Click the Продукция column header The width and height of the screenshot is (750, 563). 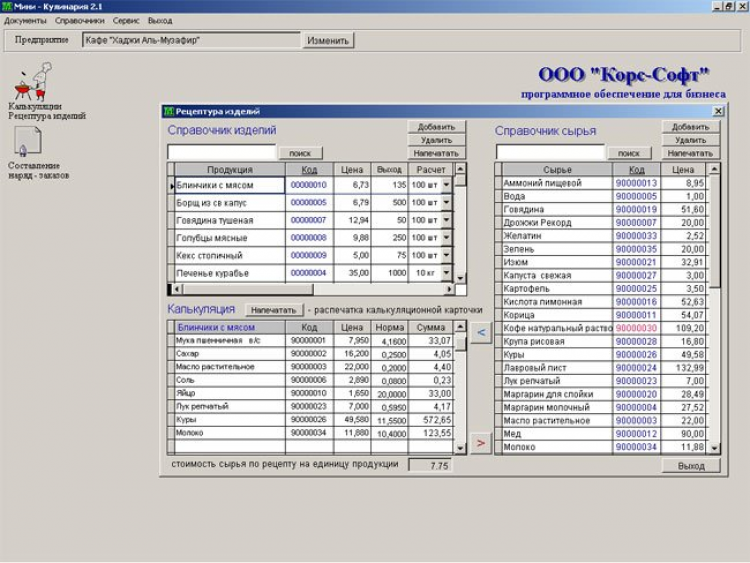pyautogui.click(x=230, y=170)
